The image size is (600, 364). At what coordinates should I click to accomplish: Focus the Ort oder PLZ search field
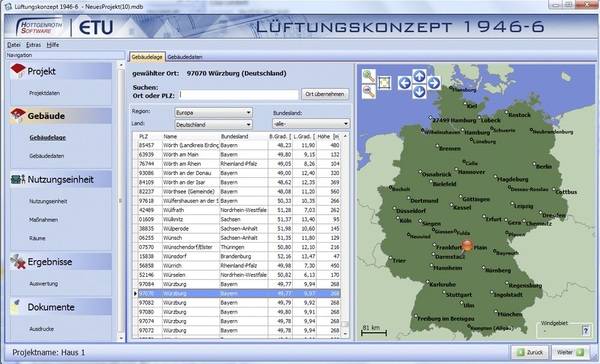click(239, 95)
